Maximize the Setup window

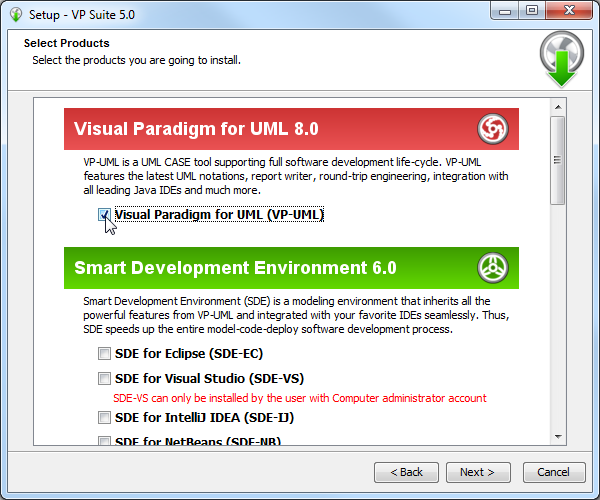[x=532, y=11]
